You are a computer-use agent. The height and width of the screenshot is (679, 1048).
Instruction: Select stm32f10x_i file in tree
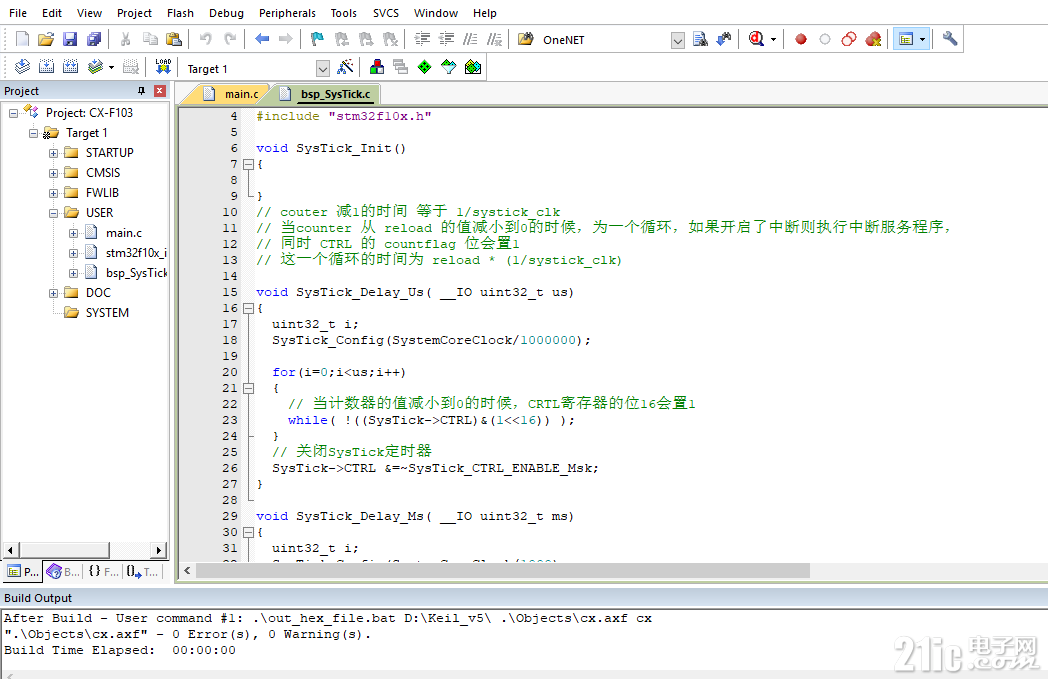(x=136, y=253)
